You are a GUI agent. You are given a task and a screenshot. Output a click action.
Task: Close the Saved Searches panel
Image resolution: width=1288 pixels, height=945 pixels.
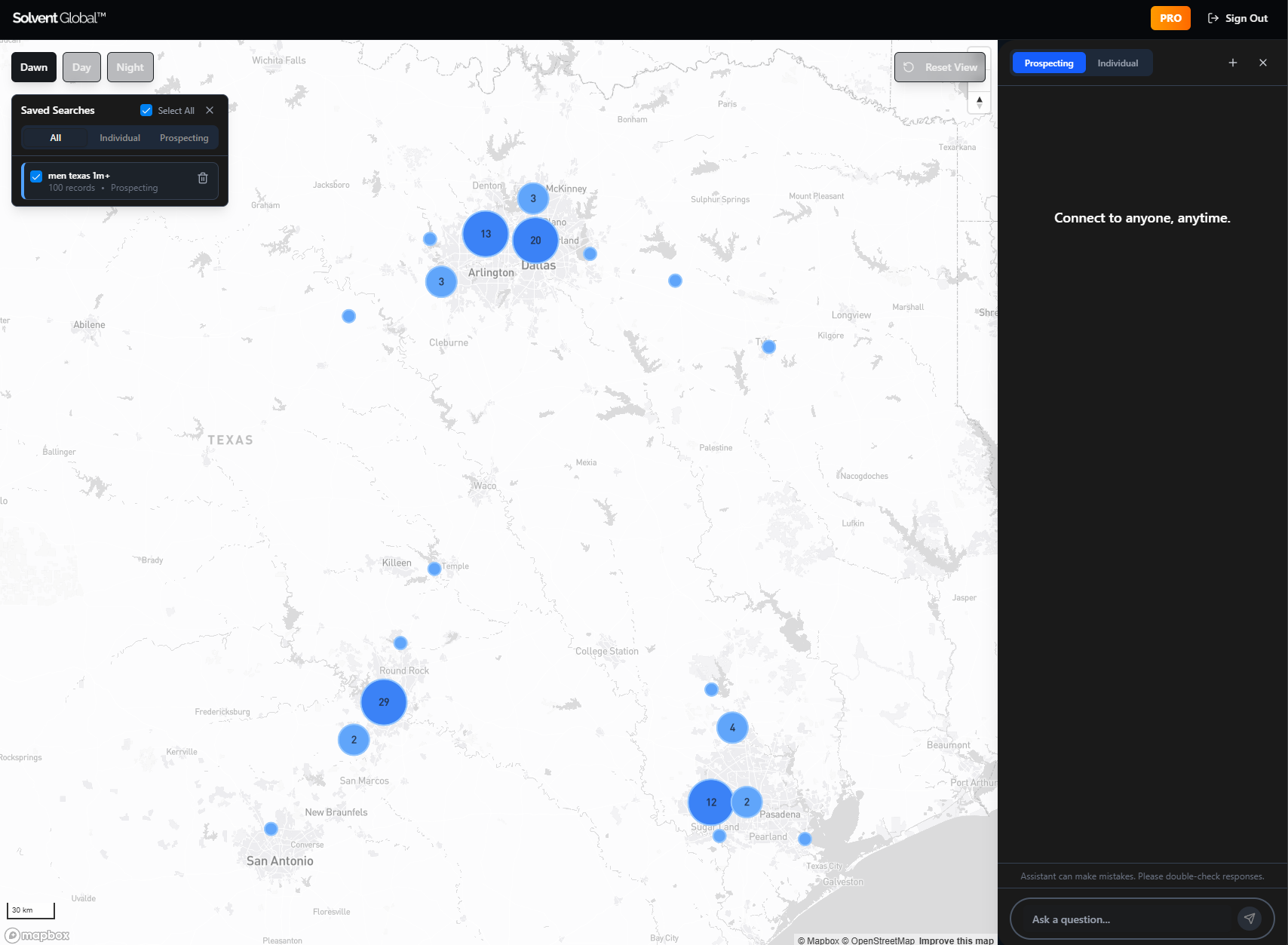210,110
